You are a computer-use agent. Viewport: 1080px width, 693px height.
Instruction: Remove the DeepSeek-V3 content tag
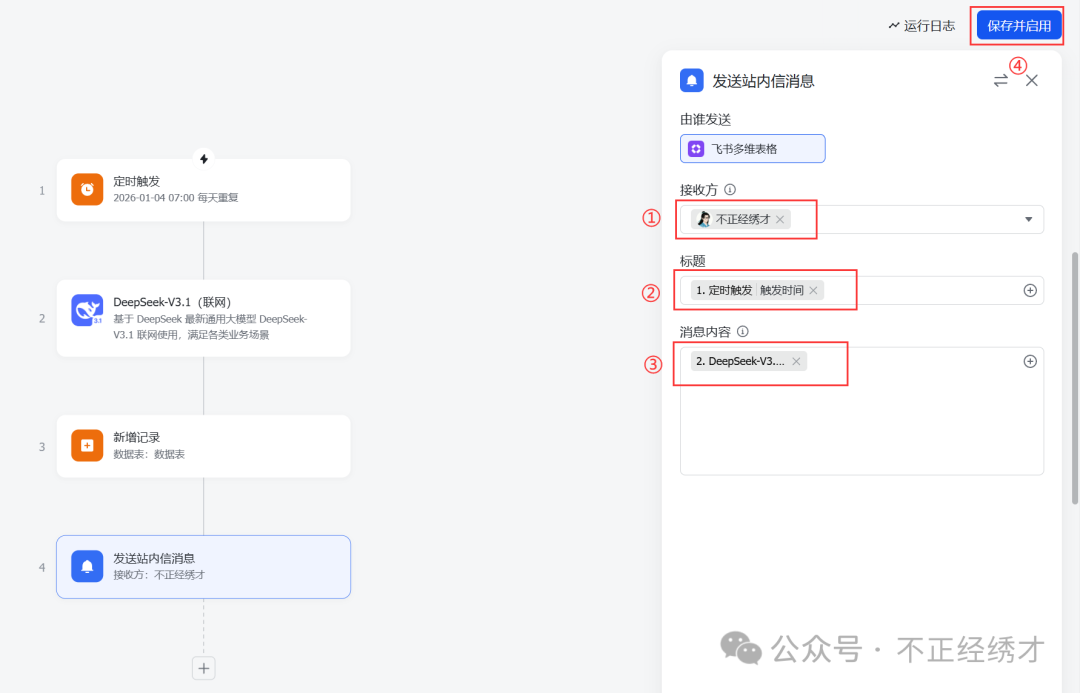796,362
